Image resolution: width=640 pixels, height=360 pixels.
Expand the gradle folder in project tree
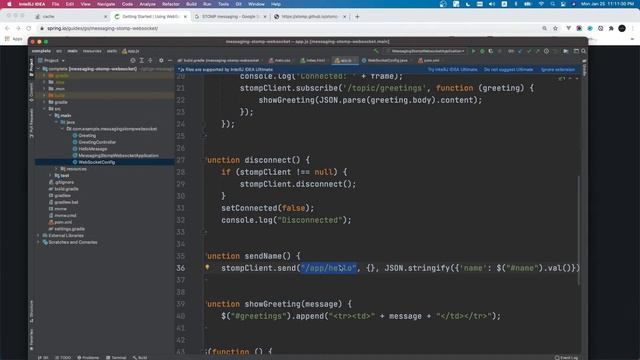[44, 102]
